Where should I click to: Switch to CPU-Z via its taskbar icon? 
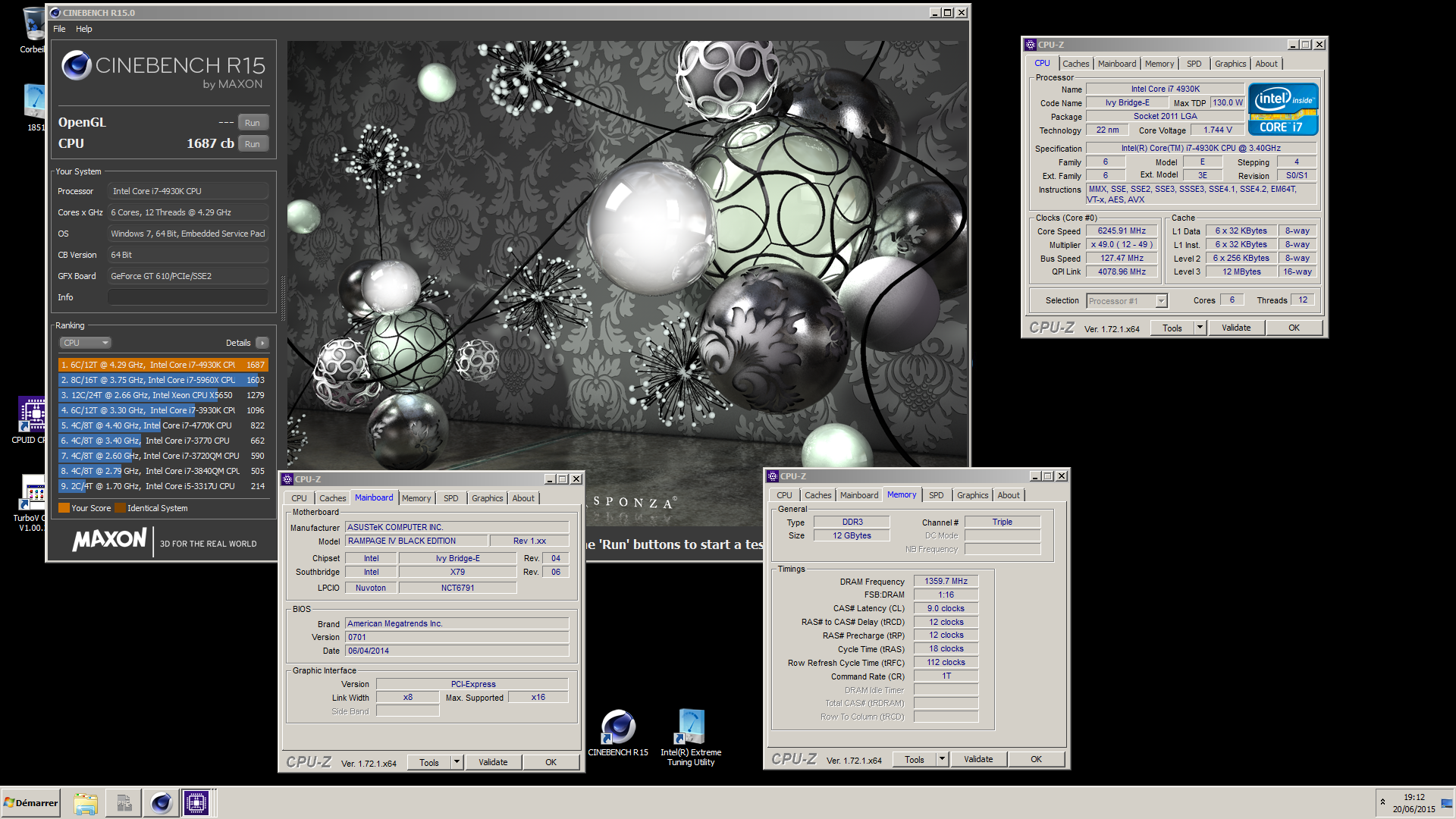(x=196, y=803)
